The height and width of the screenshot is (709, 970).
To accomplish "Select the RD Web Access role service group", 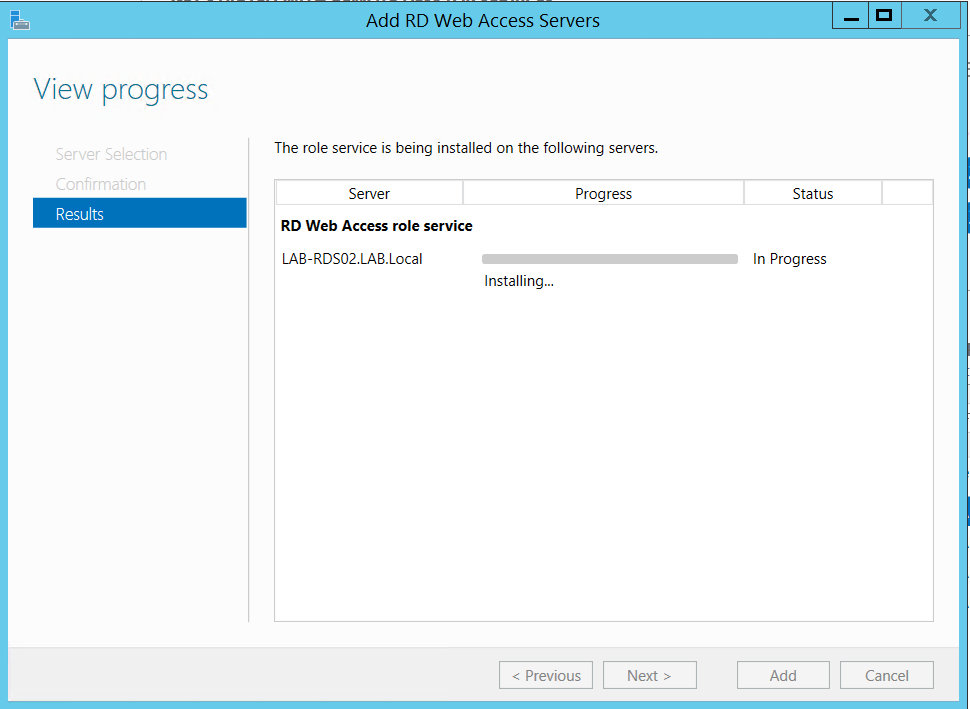I will (x=377, y=226).
